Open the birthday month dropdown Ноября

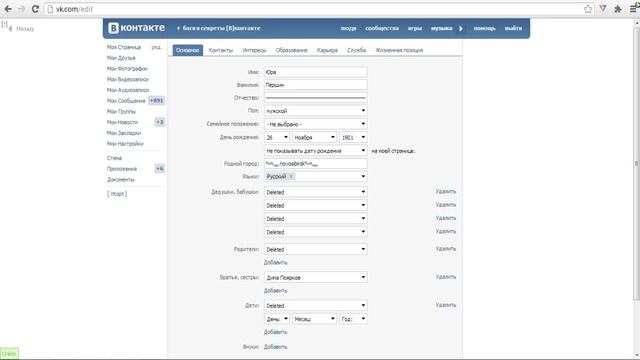[x=314, y=138]
